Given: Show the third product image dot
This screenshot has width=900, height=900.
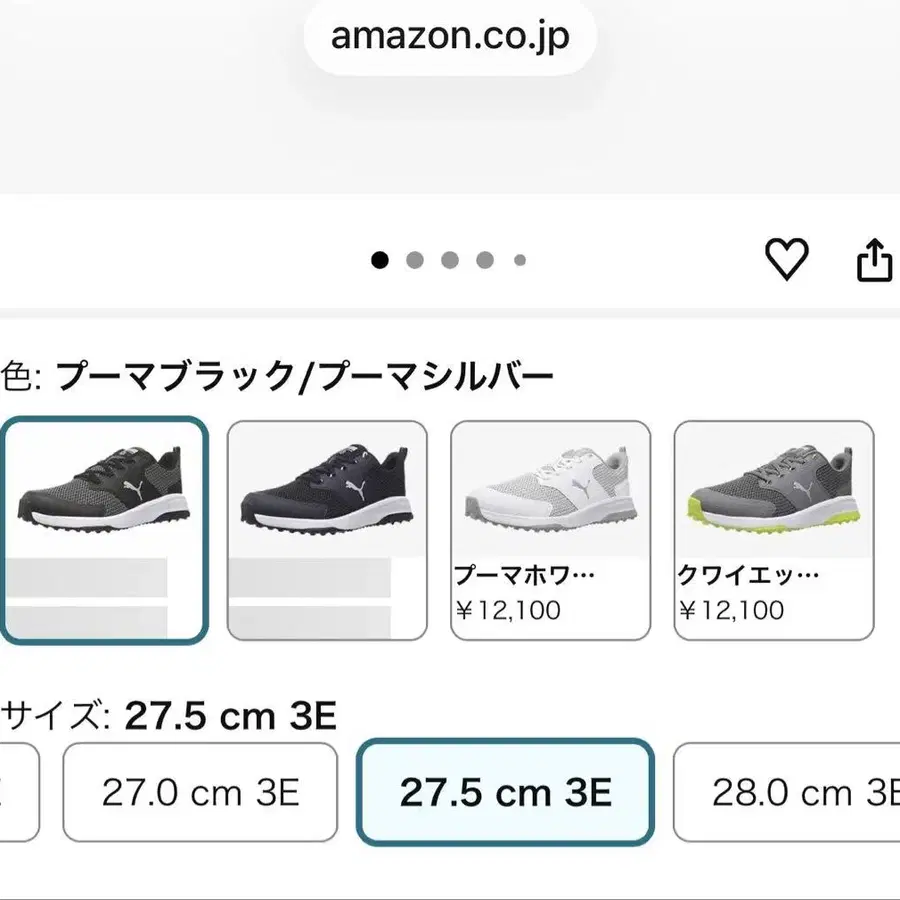Looking at the screenshot, I should coord(450,260).
